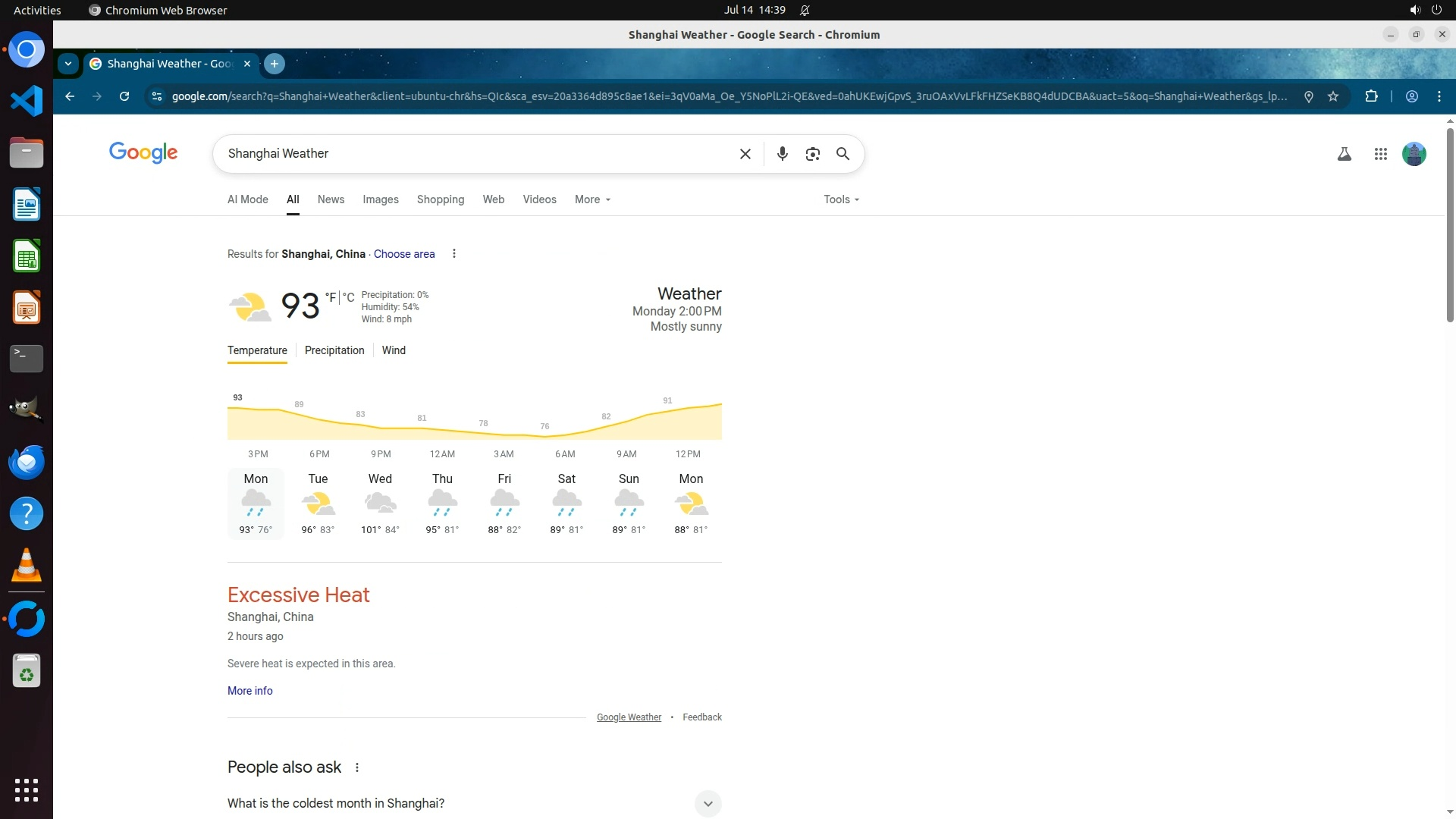Switch temperature unit to °F

pyautogui.click(x=331, y=297)
